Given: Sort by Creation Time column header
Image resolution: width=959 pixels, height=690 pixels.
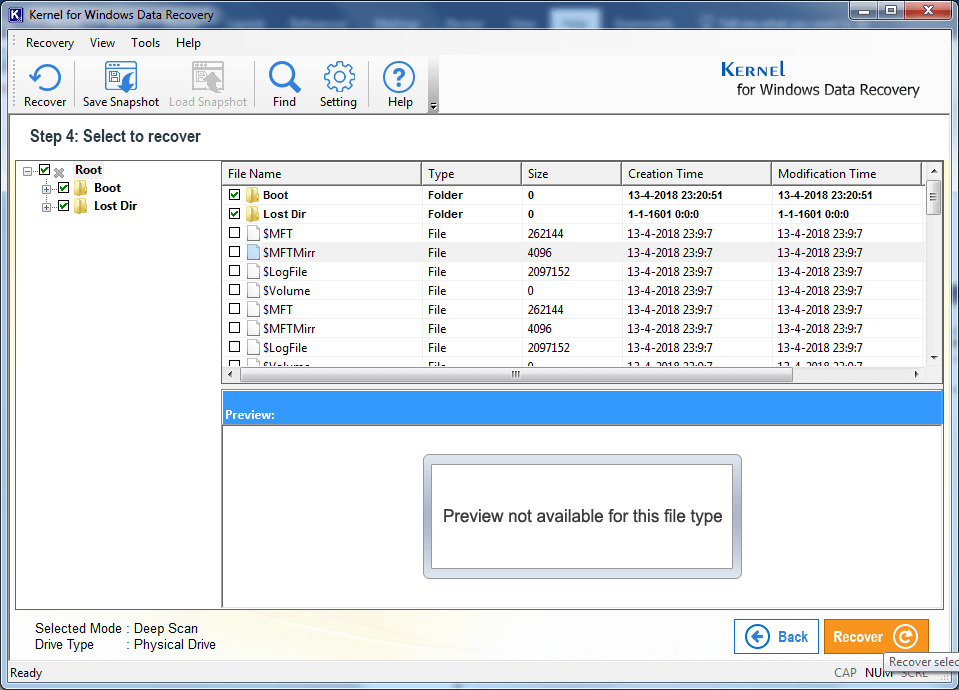Looking at the screenshot, I should [x=696, y=174].
